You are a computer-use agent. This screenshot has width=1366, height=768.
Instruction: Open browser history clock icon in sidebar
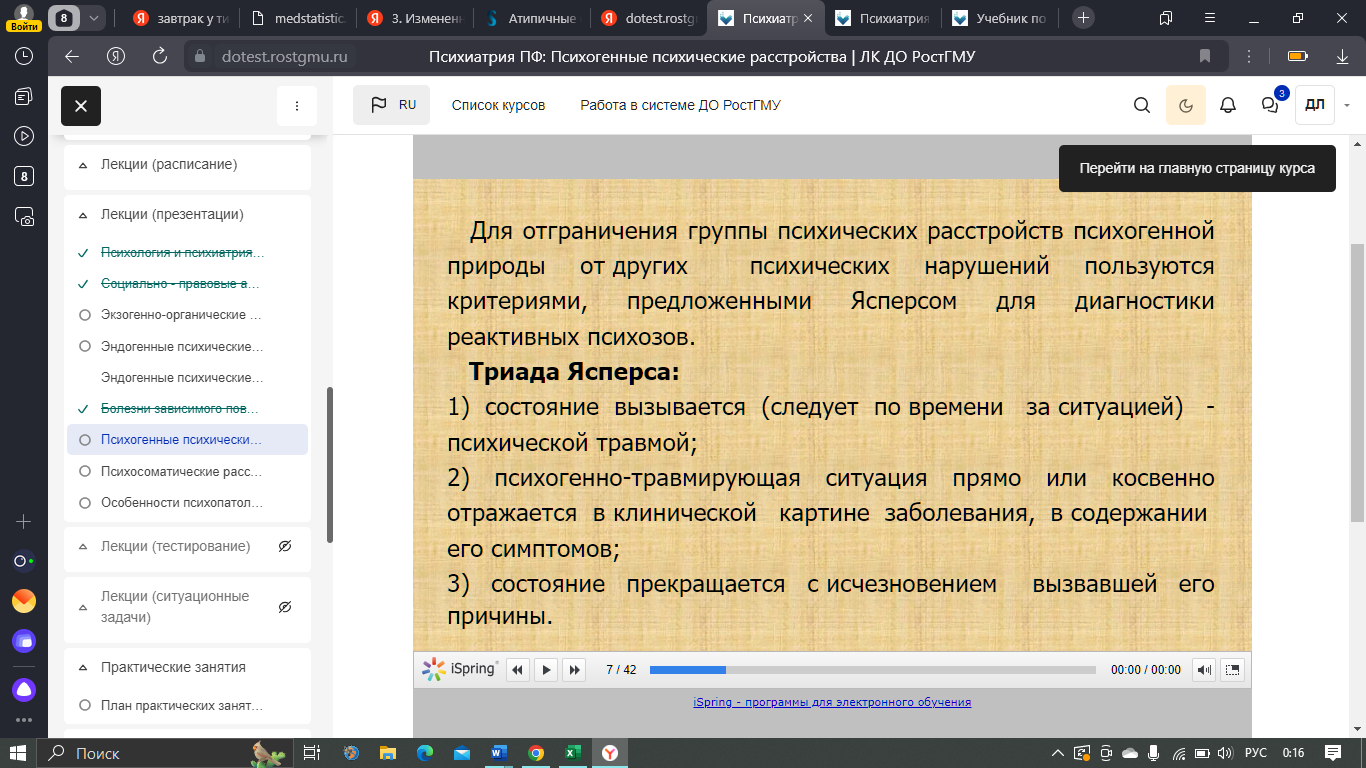[24, 57]
